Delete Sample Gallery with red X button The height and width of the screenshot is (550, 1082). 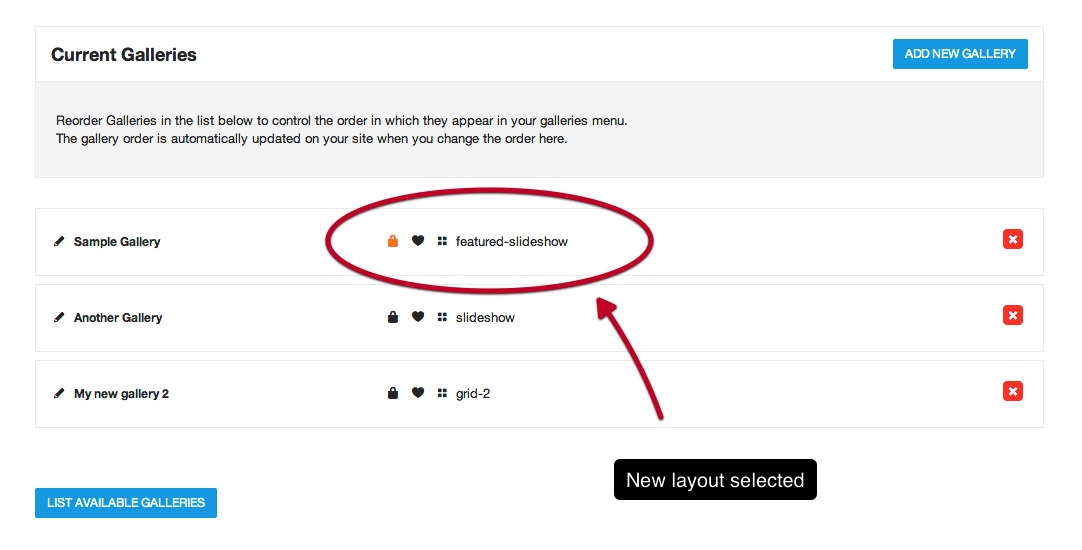[x=1013, y=239]
